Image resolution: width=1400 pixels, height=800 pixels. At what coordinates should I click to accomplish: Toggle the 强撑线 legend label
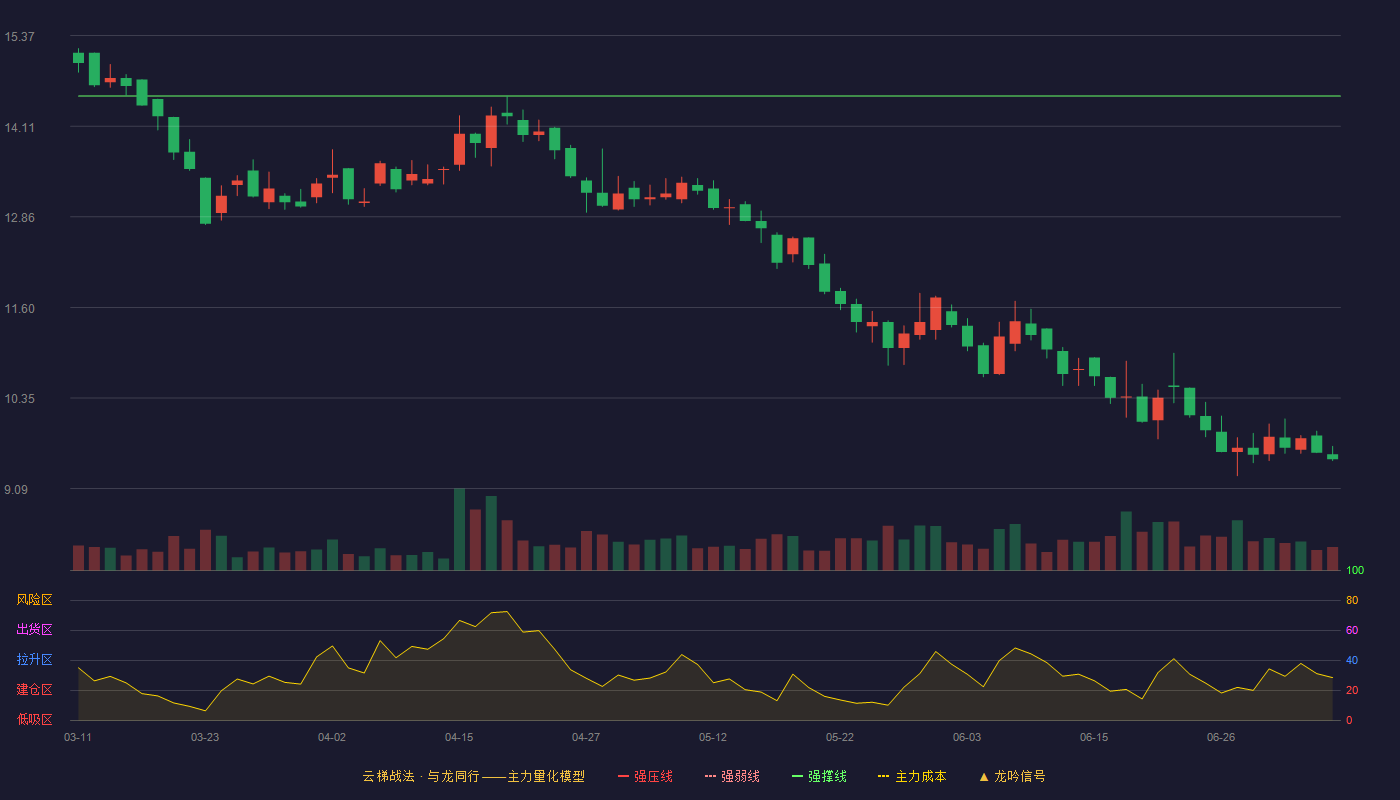827,776
